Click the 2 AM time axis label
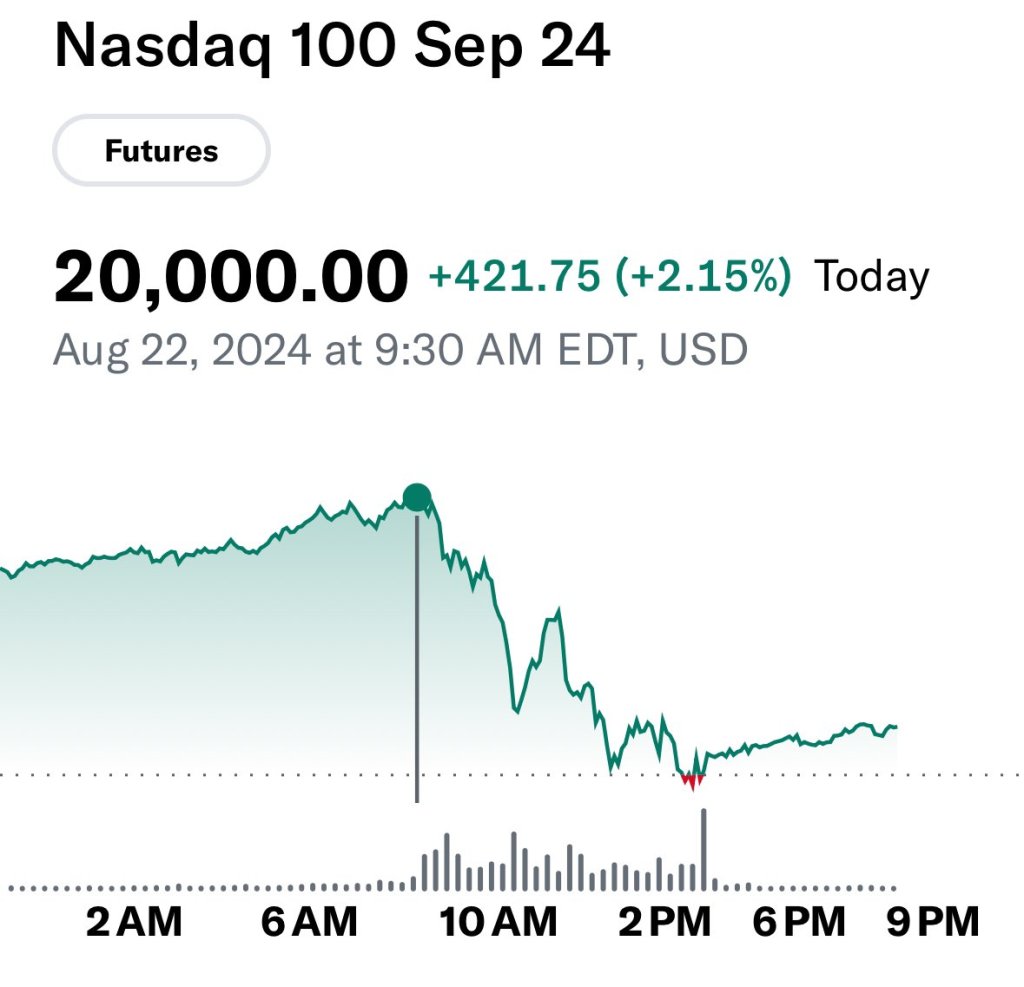This screenshot has height=987, width=1024. click(134, 922)
